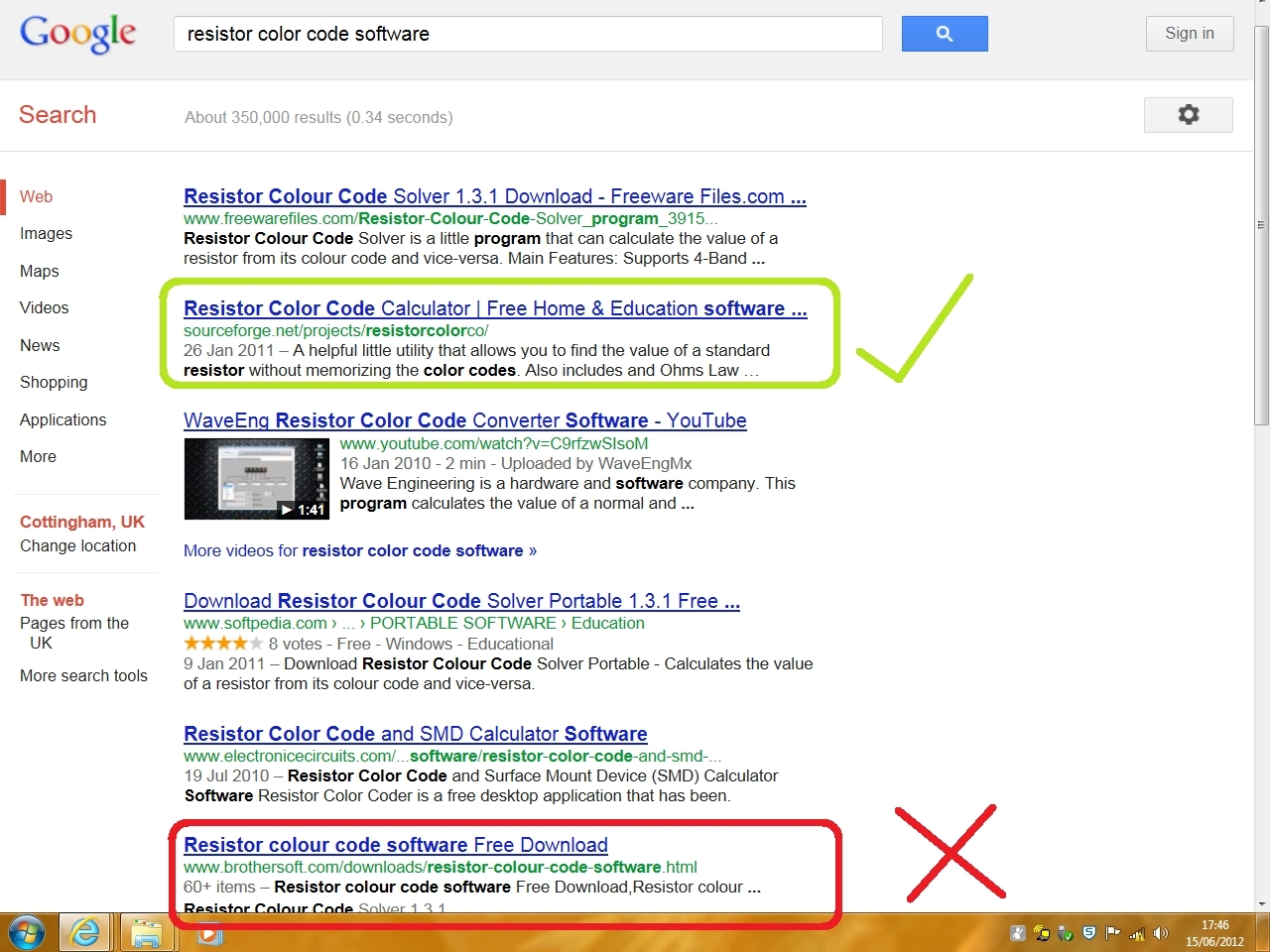Select The web filter option

pyautogui.click(x=53, y=600)
